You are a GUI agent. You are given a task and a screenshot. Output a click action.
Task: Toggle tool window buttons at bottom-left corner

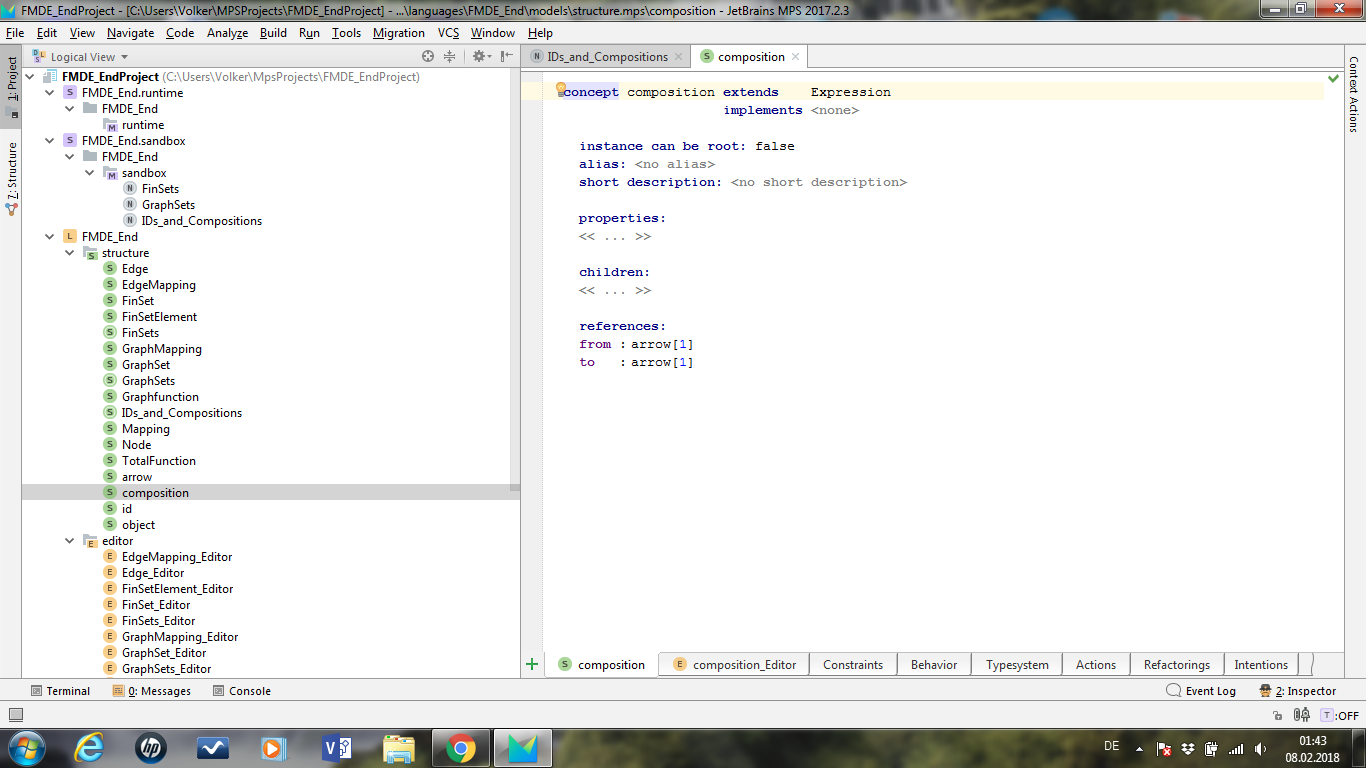coord(15,714)
